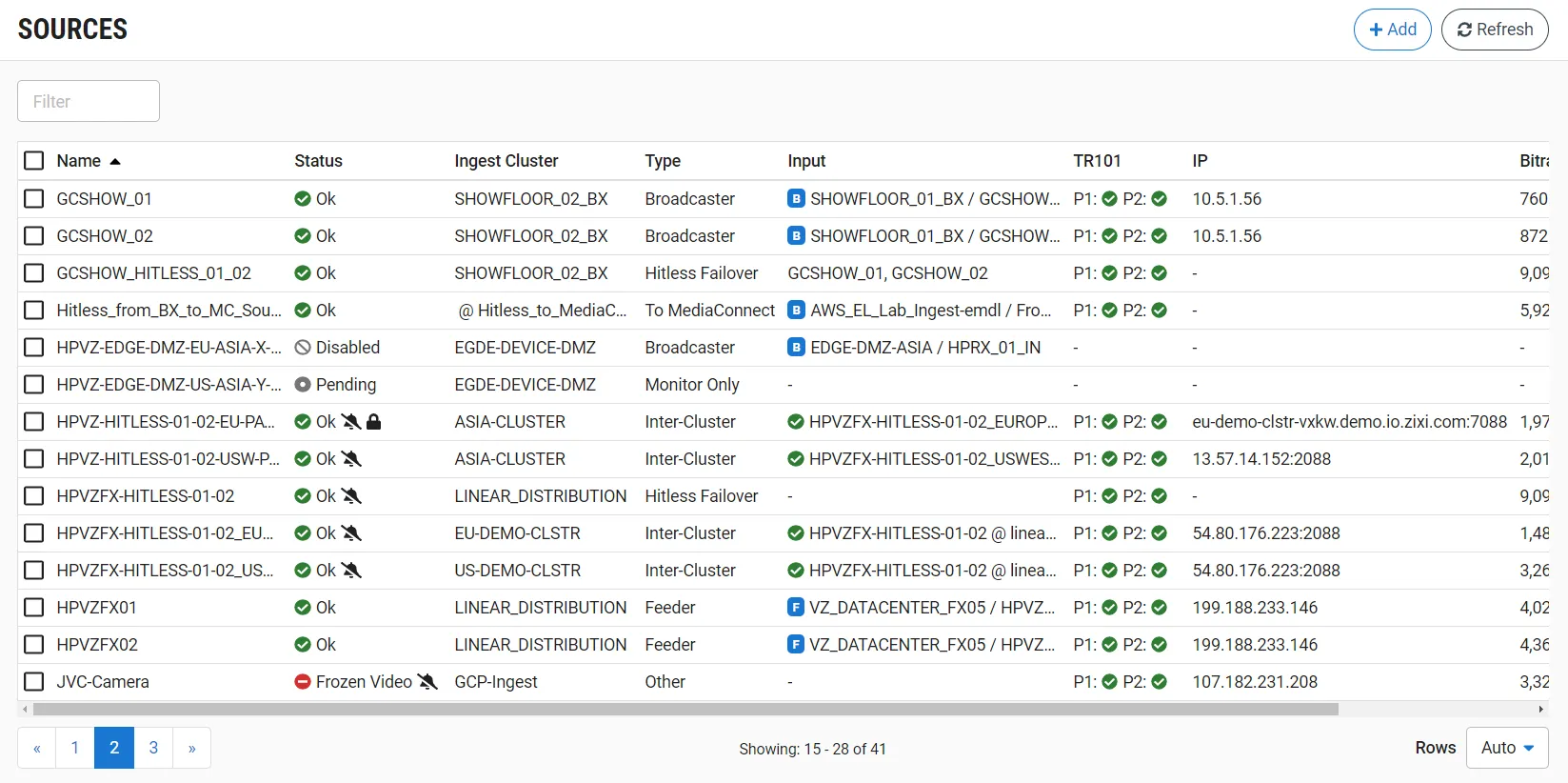1568x783 pixels.
Task: Jump to the first page with «
Action: tap(37, 748)
